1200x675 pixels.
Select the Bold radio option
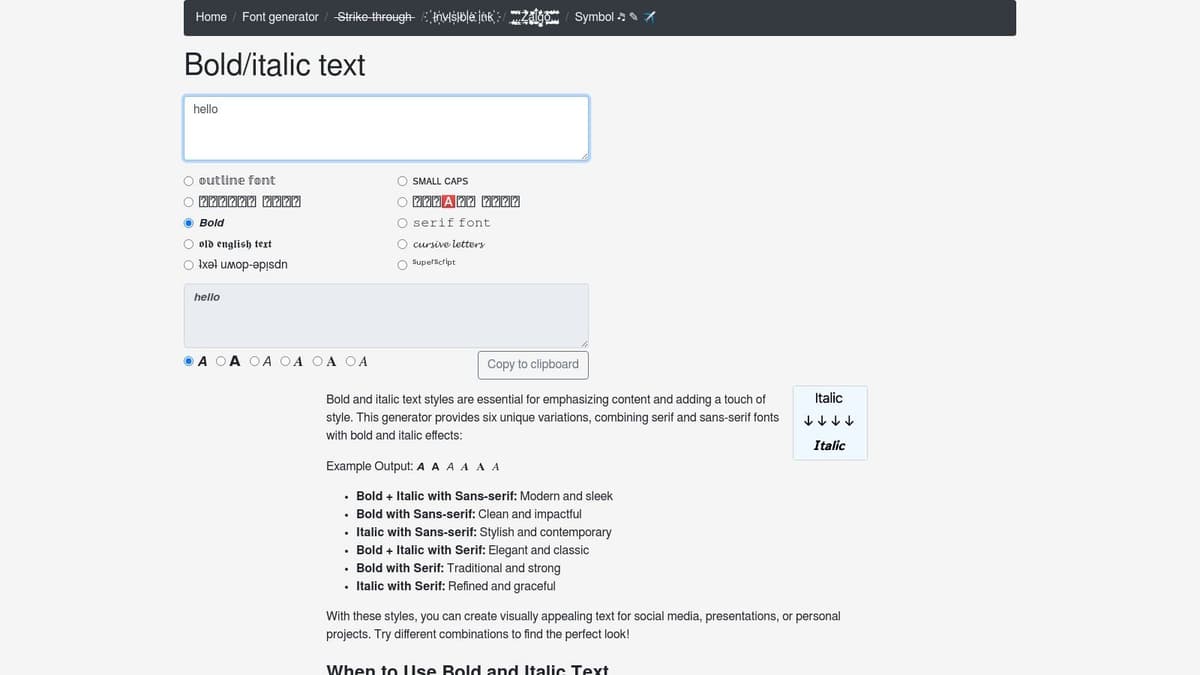coord(189,223)
